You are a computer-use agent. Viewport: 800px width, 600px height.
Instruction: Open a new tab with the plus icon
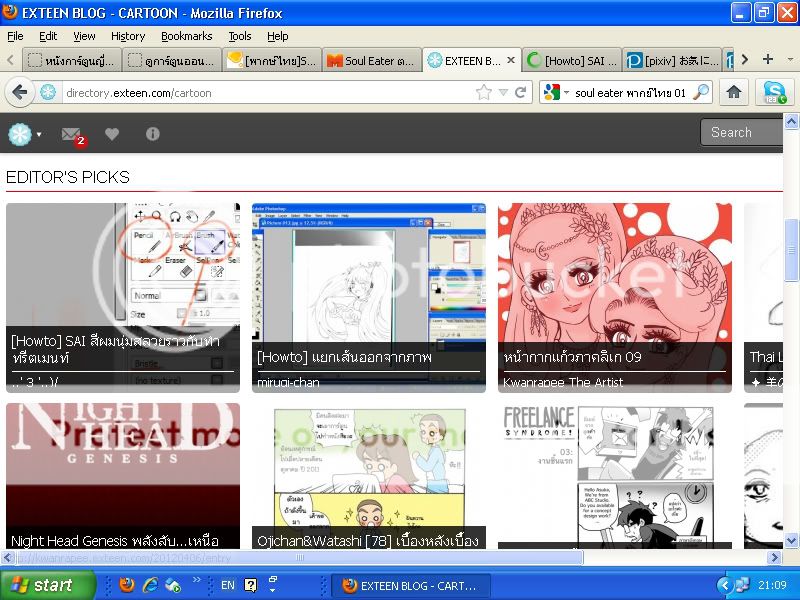(x=767, y=60)
